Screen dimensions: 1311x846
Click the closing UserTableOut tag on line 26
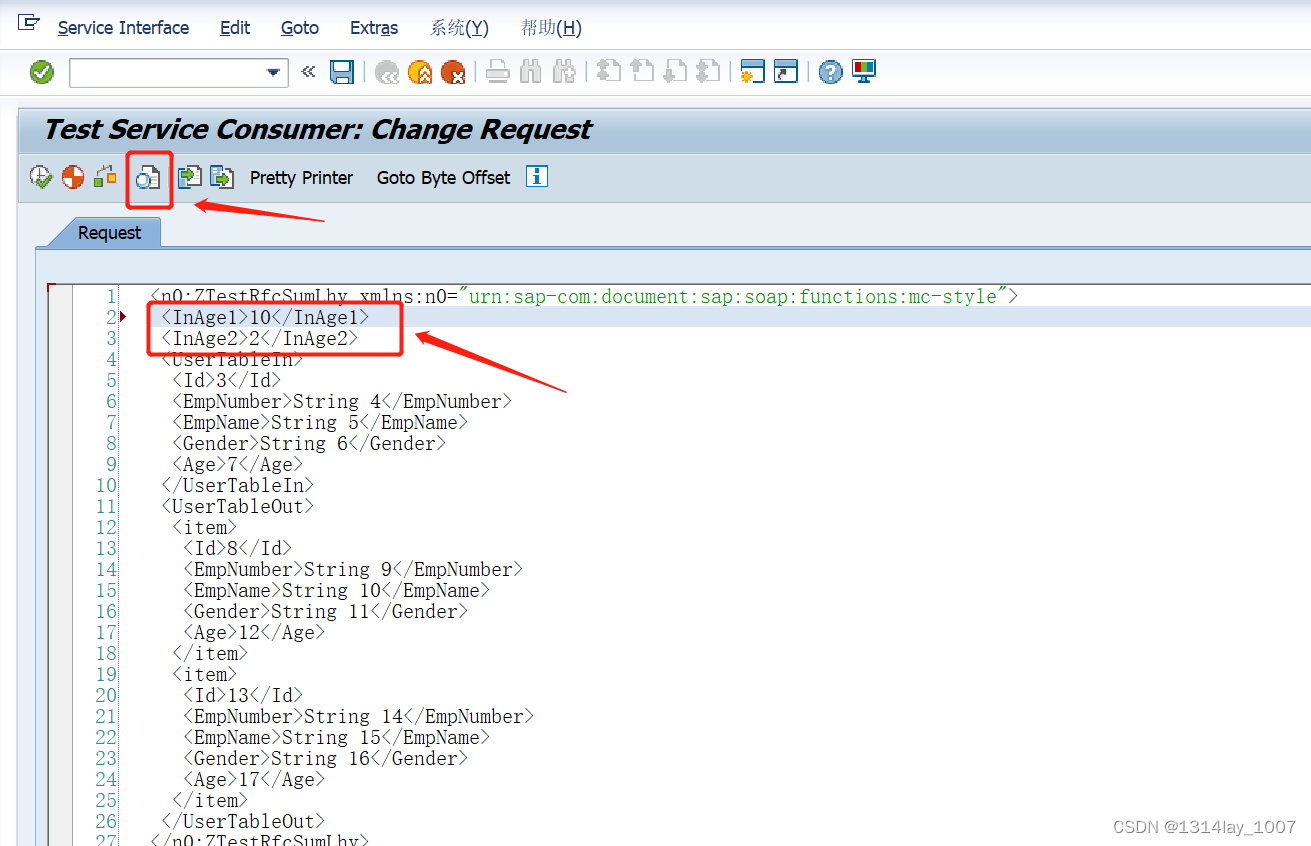tap(243, 821)
